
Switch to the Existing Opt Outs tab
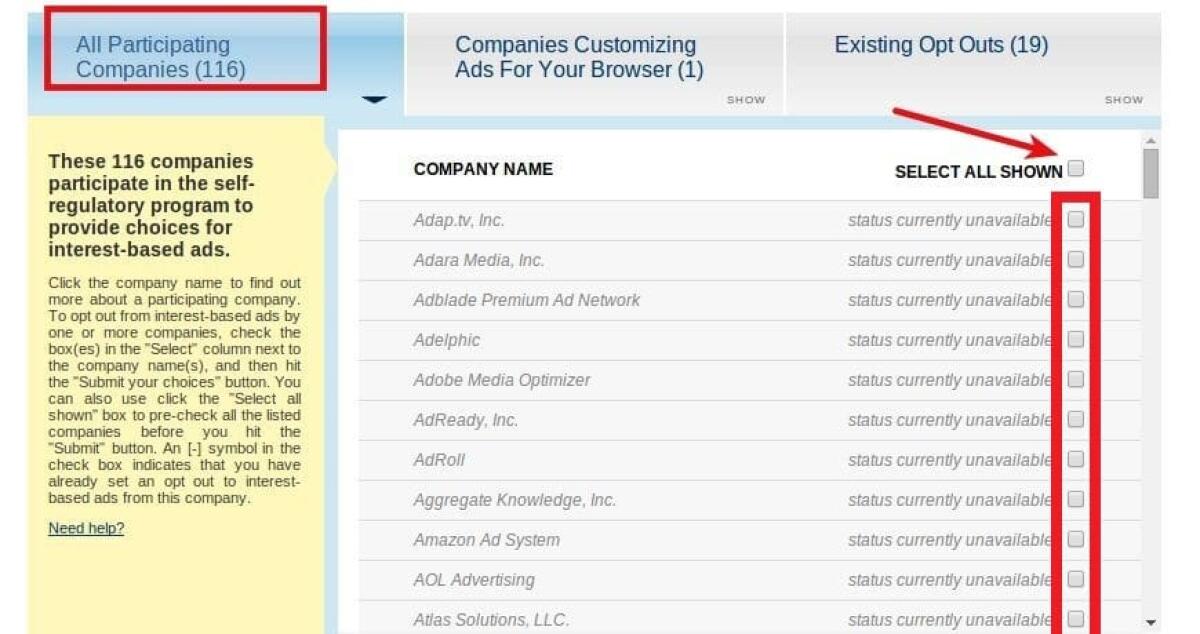click(x=940, y=44)
